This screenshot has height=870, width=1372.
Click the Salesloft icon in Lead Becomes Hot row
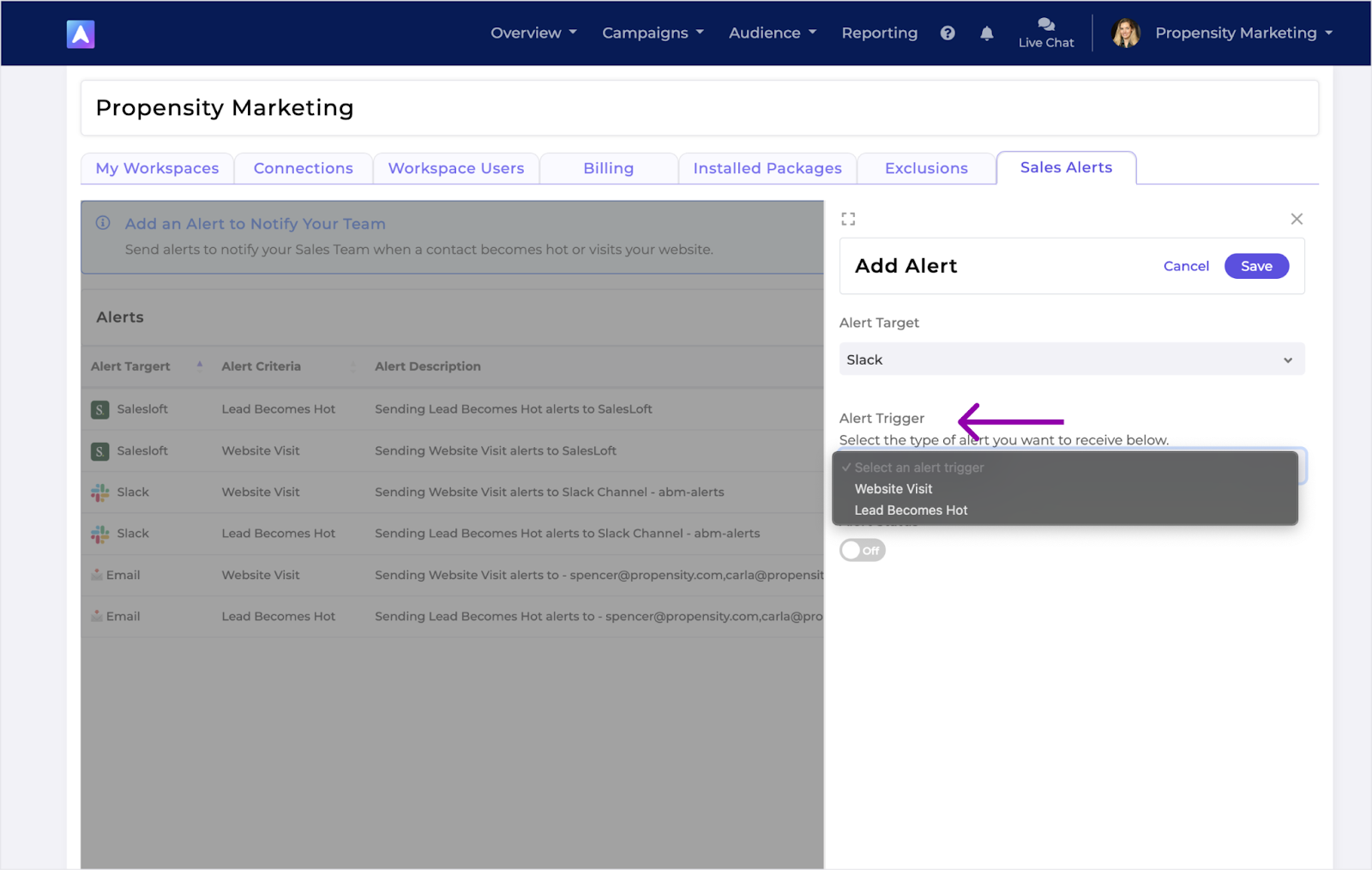tap(100, 410)
